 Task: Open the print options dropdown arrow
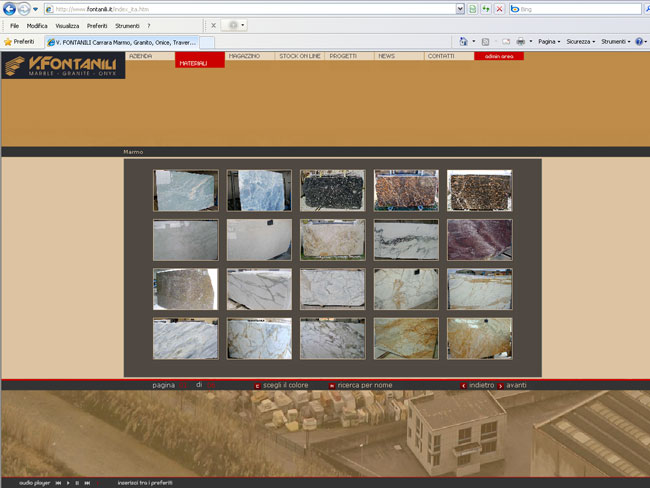[531, 41]
